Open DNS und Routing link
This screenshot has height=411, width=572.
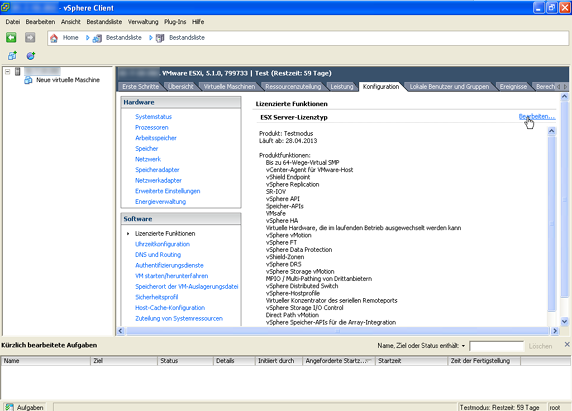point(158,255)
